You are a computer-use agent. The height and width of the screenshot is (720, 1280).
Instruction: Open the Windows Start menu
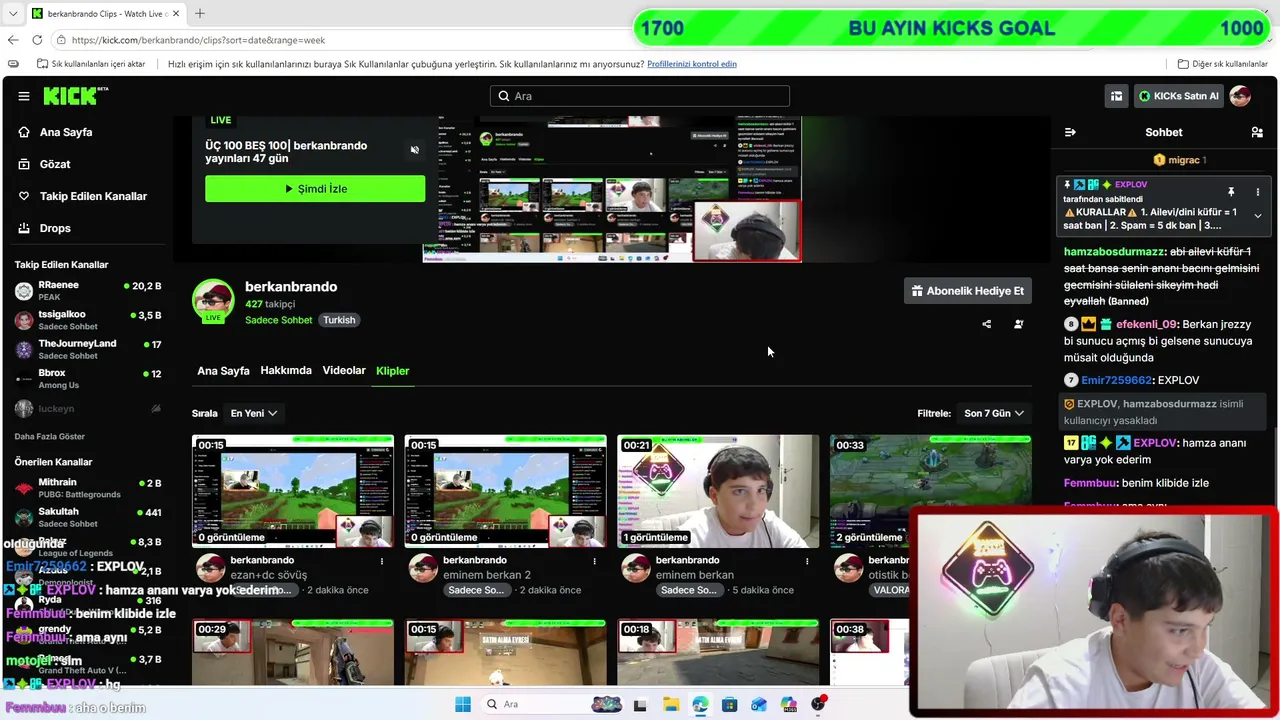pos(463,704)
